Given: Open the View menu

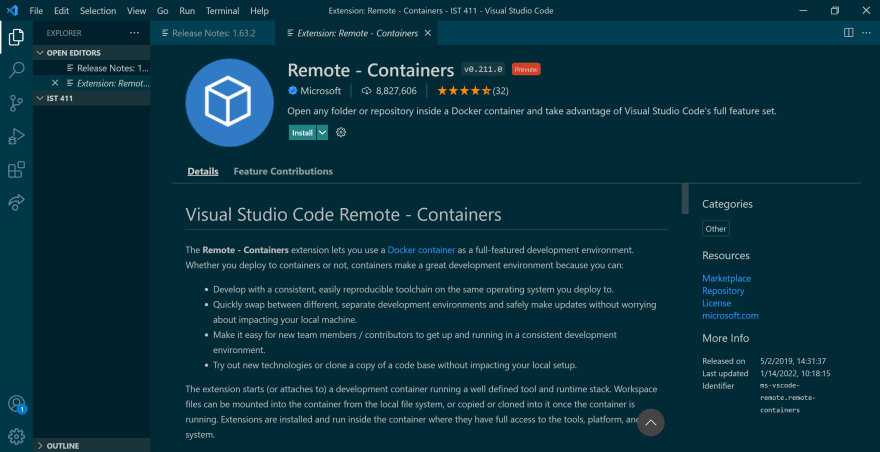Looking at the screenshot, I should pyautogui.click(x=136, y=11).
